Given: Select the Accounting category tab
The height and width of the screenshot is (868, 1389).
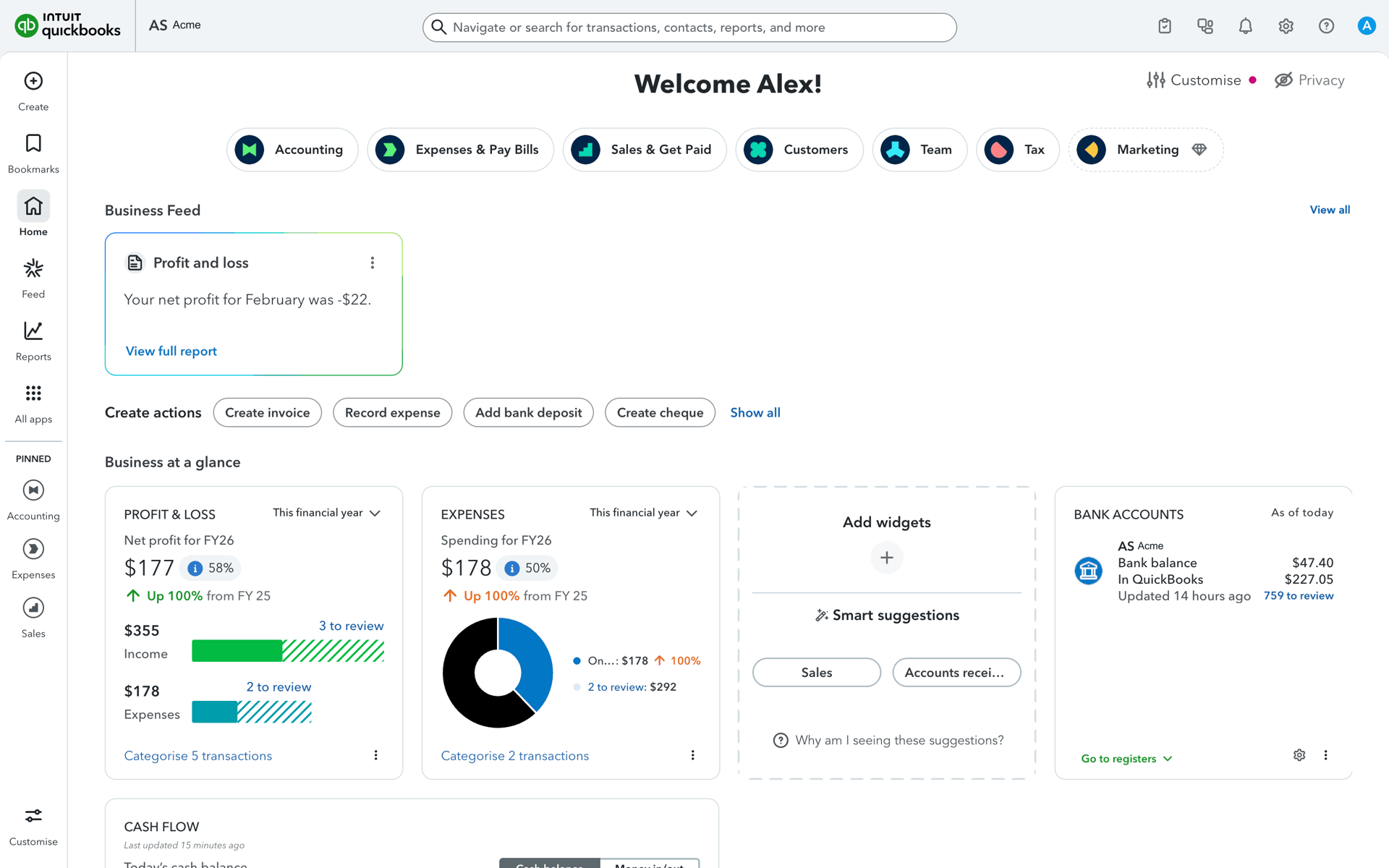Looking at the screenshot, I should click(x=292, y=150).
